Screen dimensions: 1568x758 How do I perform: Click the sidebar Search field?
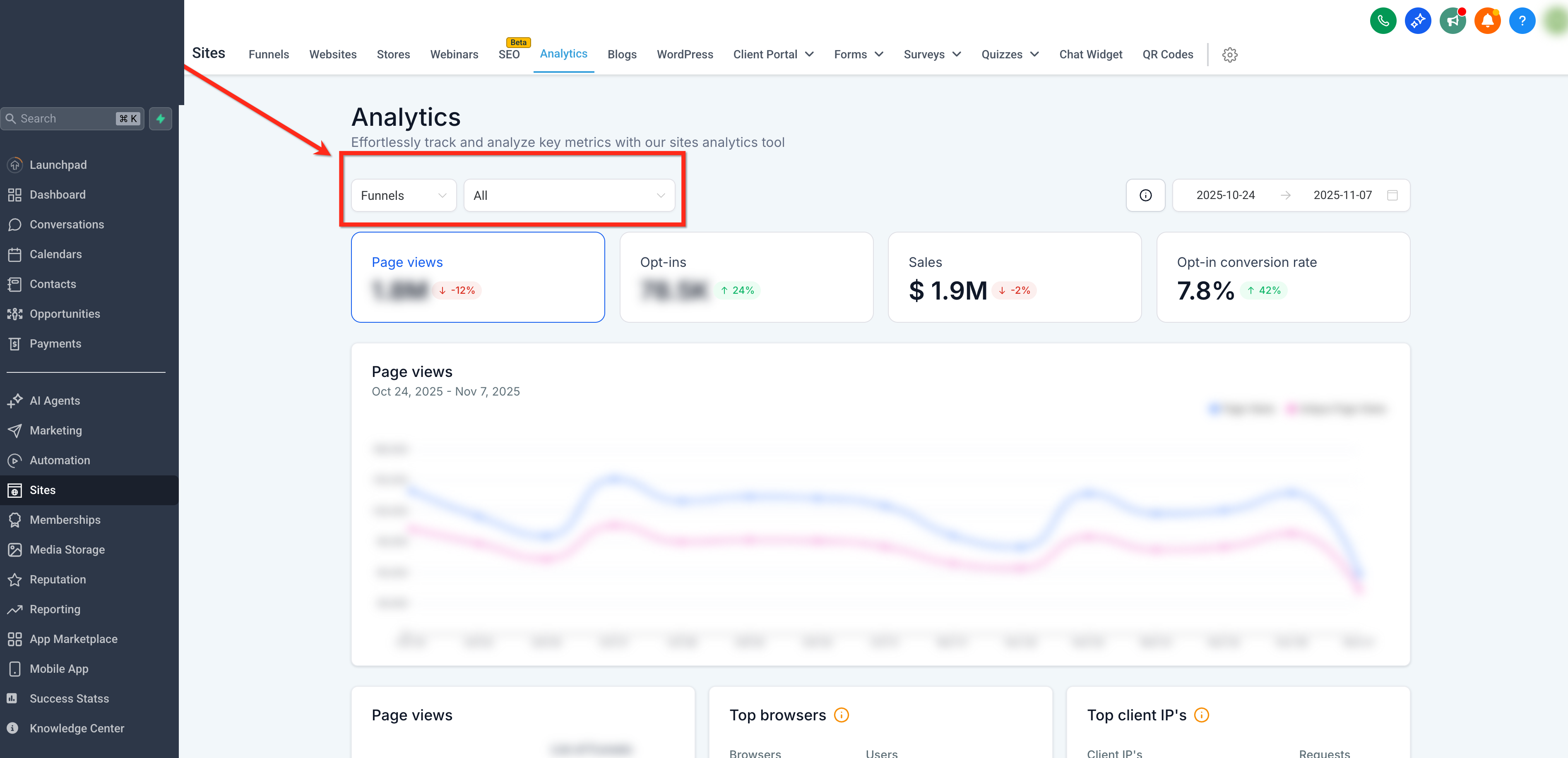[72, 119]
